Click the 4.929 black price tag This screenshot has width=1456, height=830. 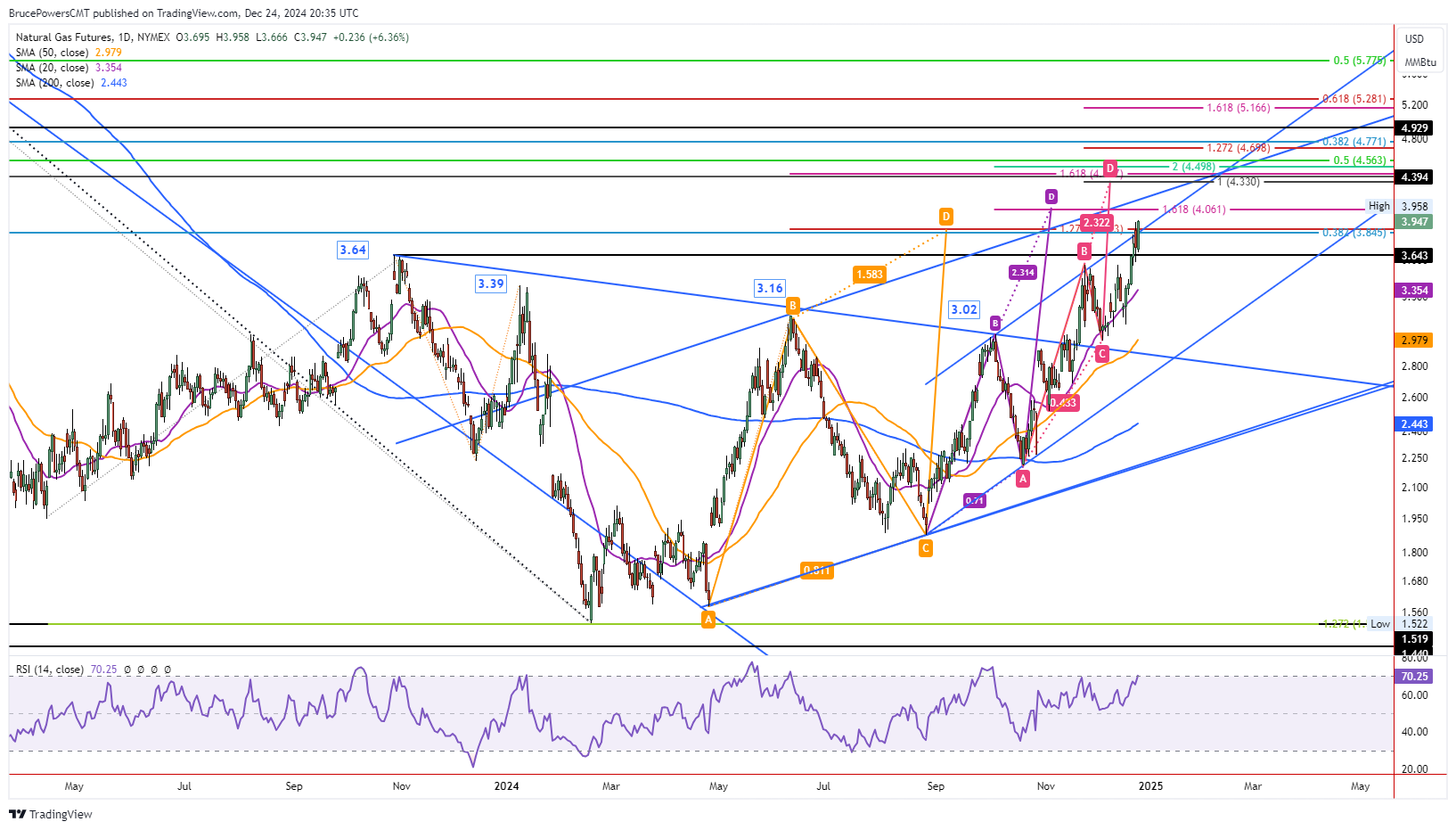[x=1414, y=128]
